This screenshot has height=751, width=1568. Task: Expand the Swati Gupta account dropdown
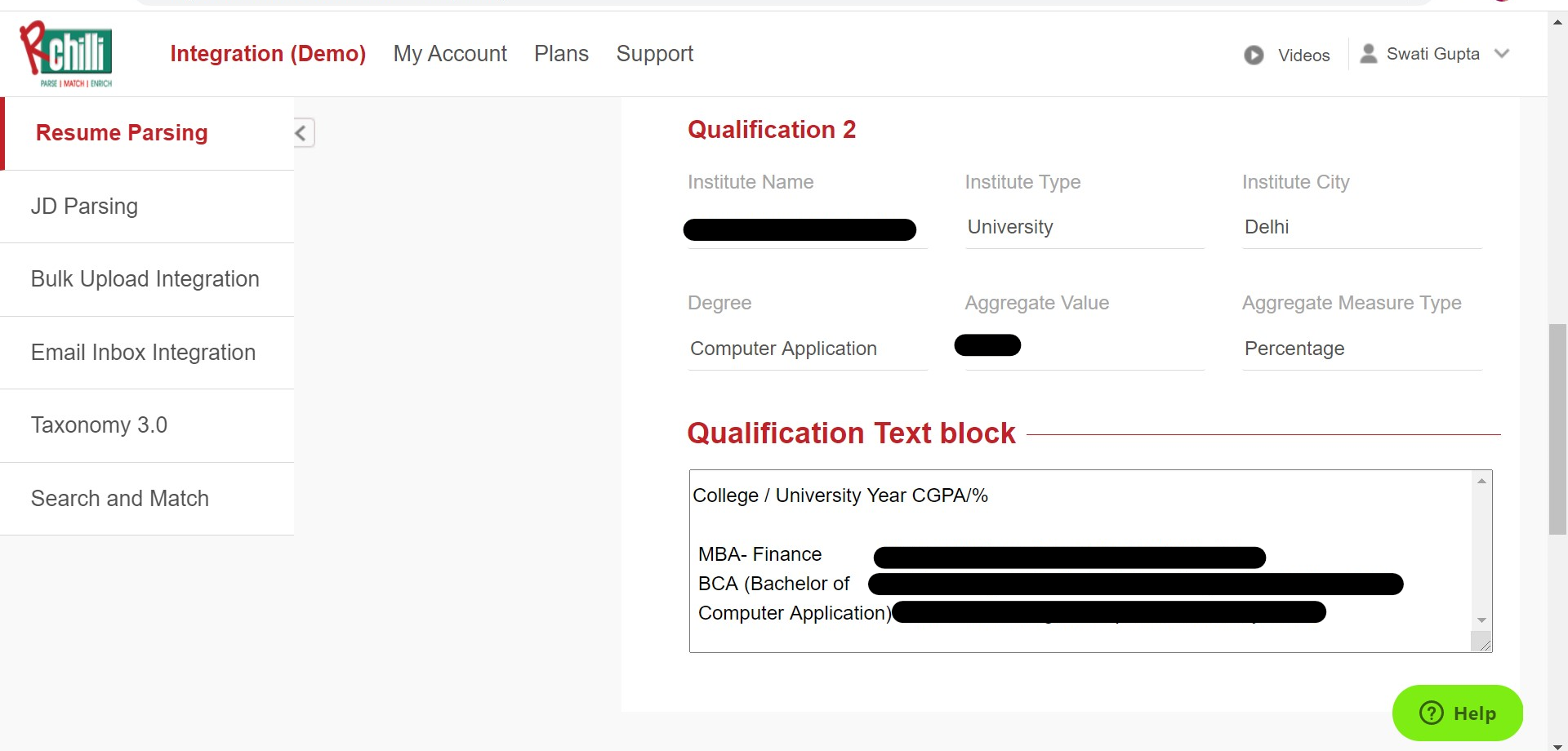coord(1501,54)
